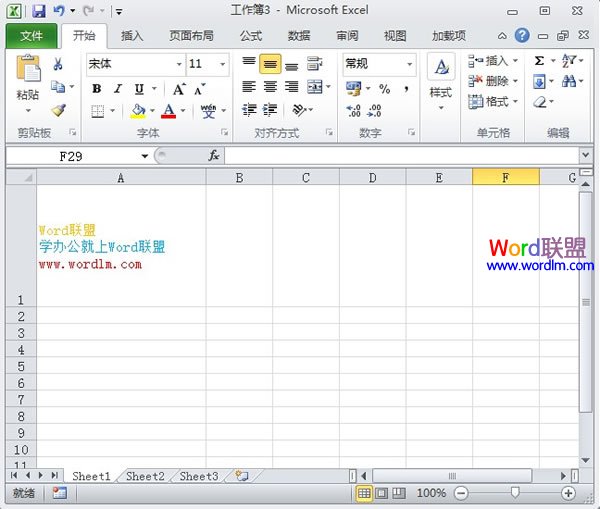600x509 pixels.
Task: Click the text Orientation icon
Action: tap(299, 110)
